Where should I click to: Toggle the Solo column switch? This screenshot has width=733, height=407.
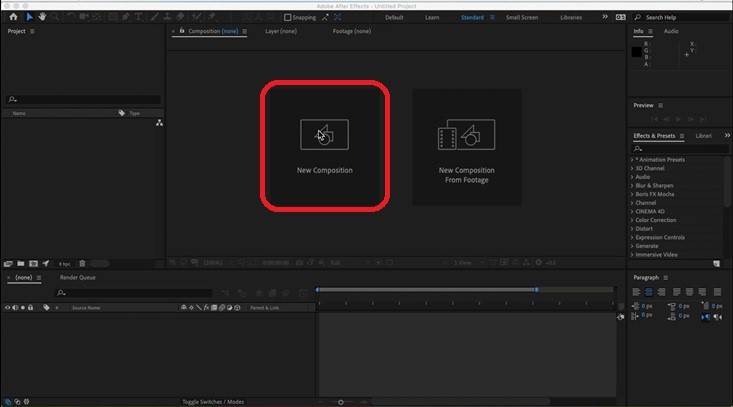tap(22, 307)
